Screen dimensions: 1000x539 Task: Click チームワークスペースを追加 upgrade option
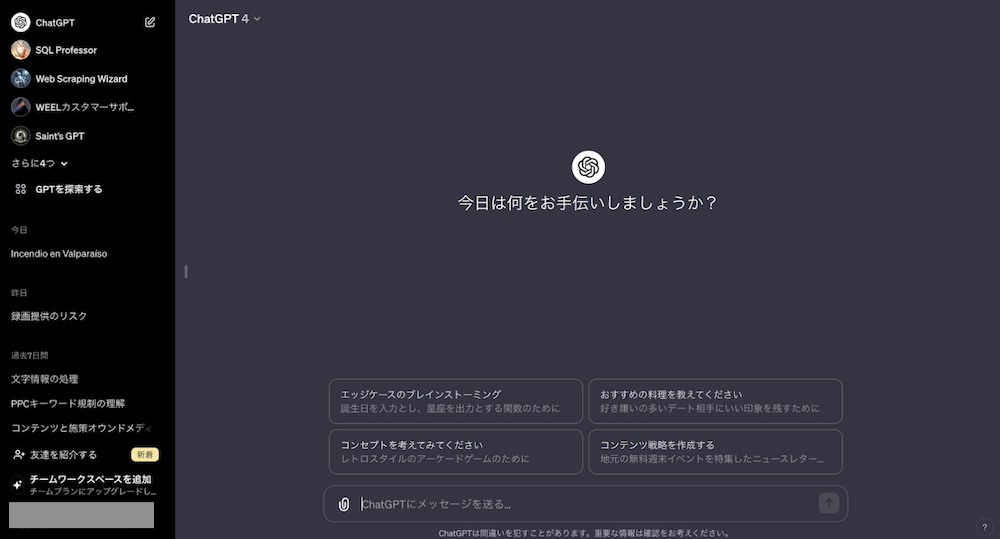click(90, 485)
